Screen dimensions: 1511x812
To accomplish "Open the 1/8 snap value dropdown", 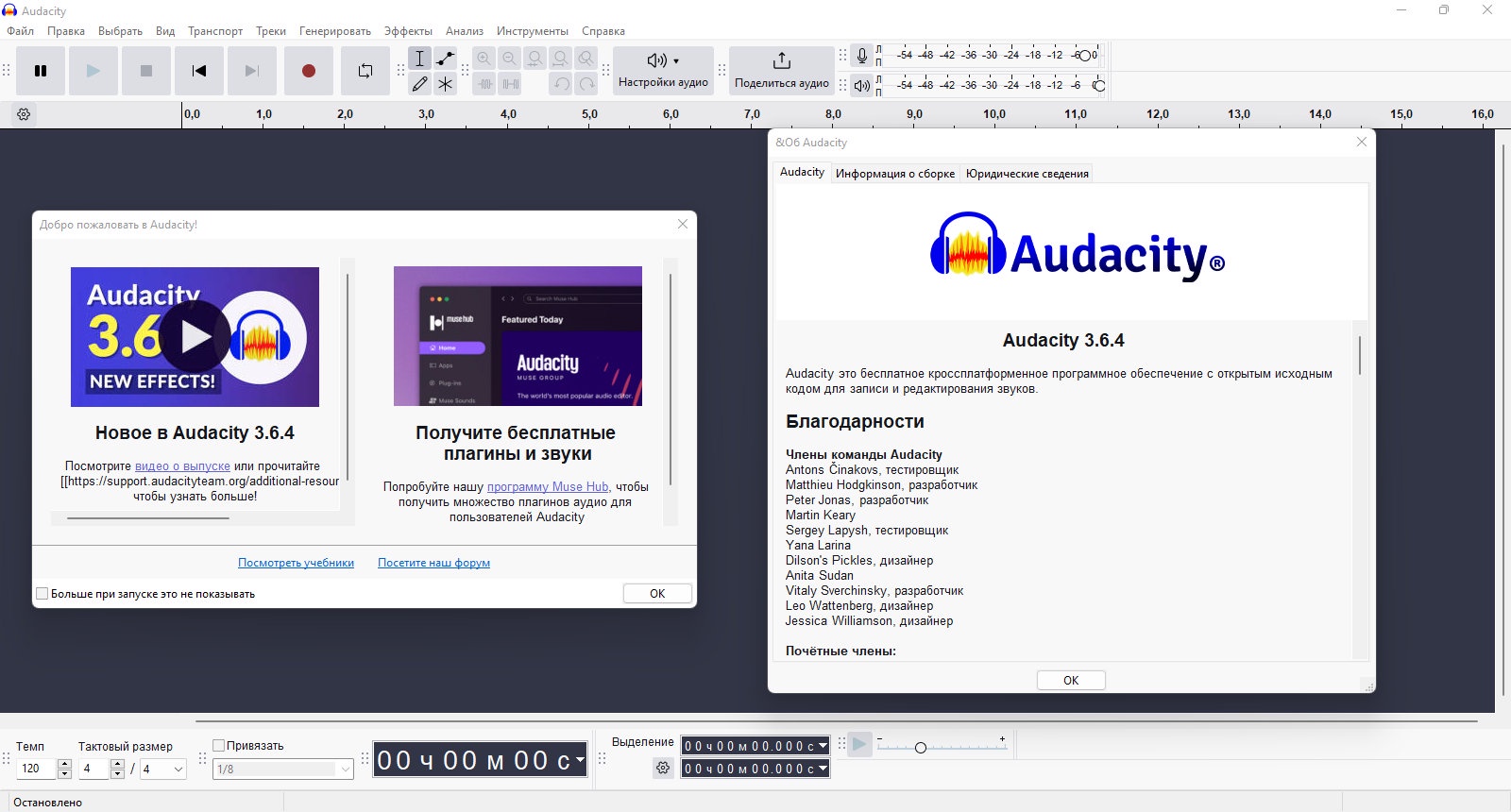I will pos(283,770).
